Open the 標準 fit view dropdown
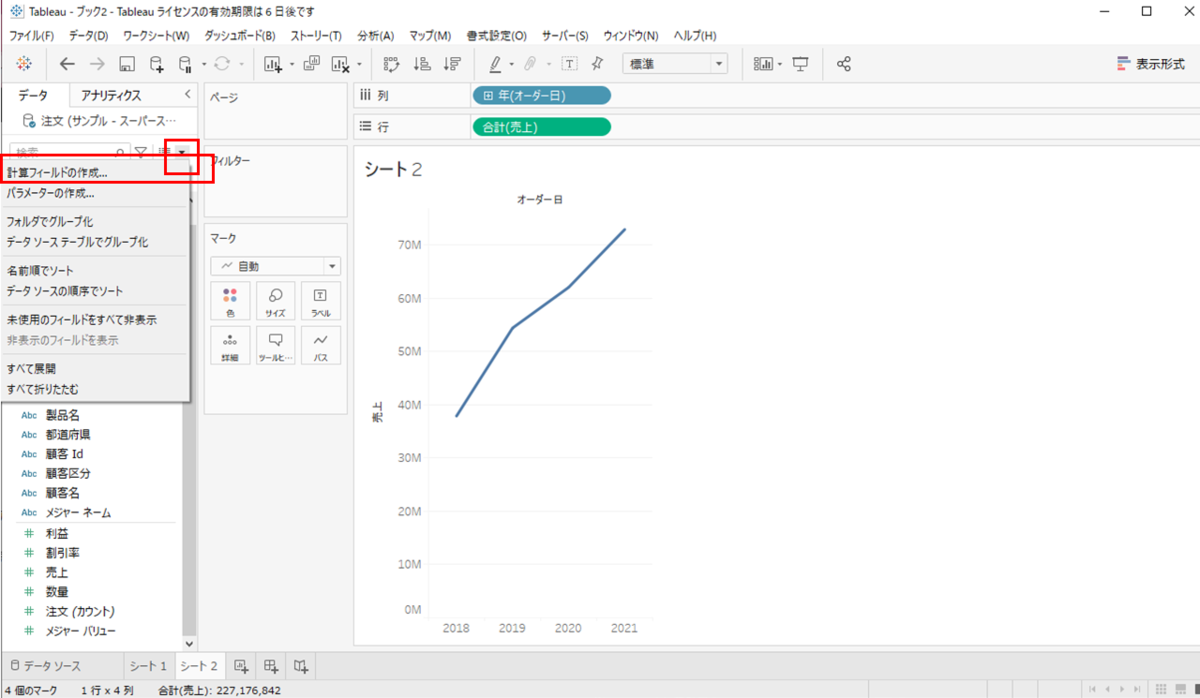1200x698 pixels. 675,63
